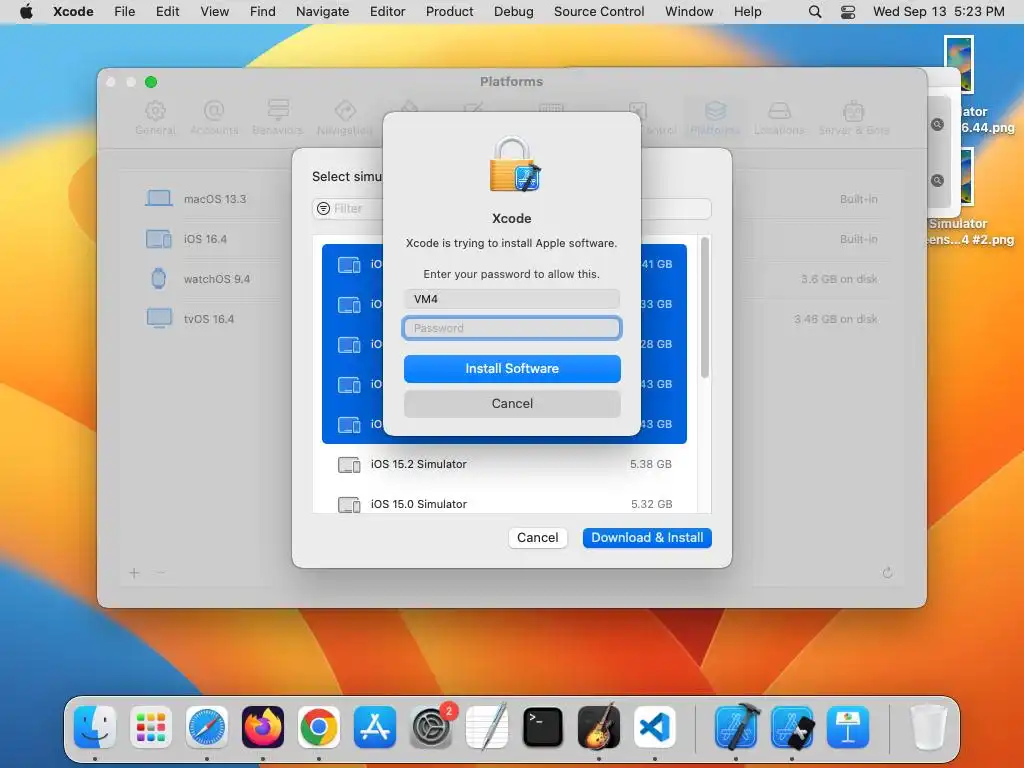
Task: Open Control Center in the menu bar
Action: (x=848, y=12)
